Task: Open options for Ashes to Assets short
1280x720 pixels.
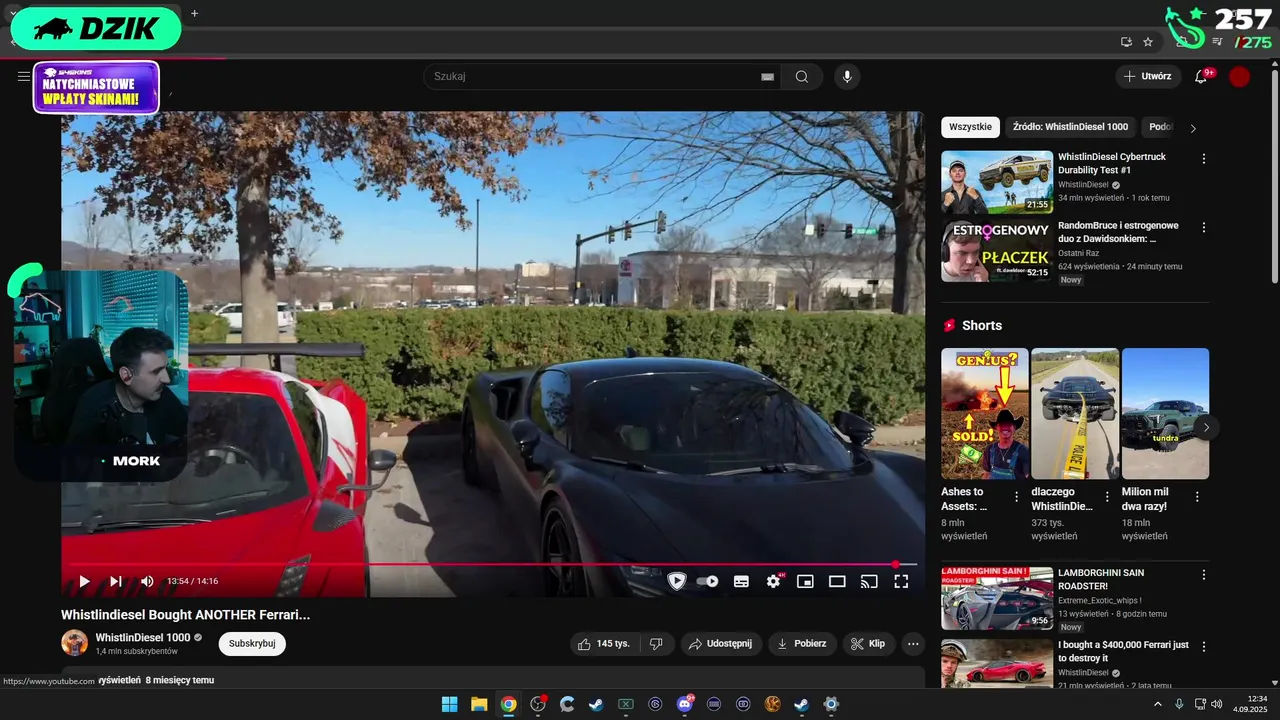Action: pyautogui.click(x=1017, y=496)
